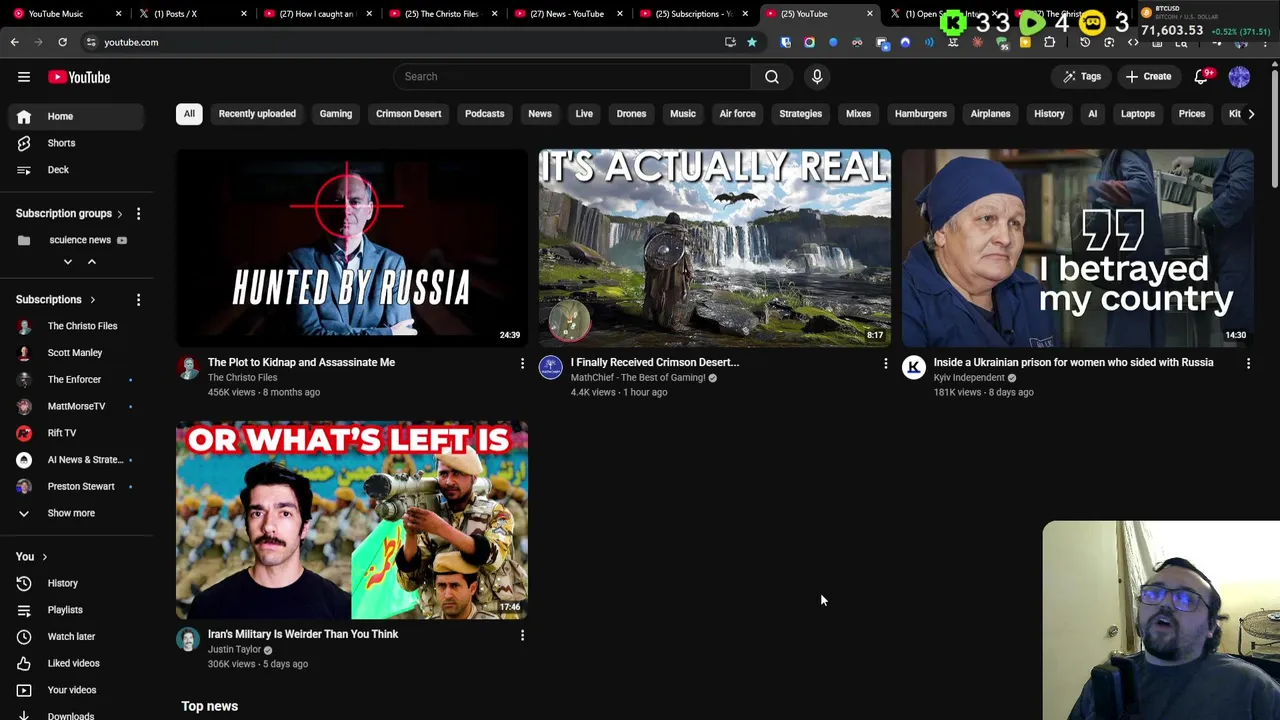Open Subscription groups options menu
1280x720 pixels.
[x=138, y=213]
